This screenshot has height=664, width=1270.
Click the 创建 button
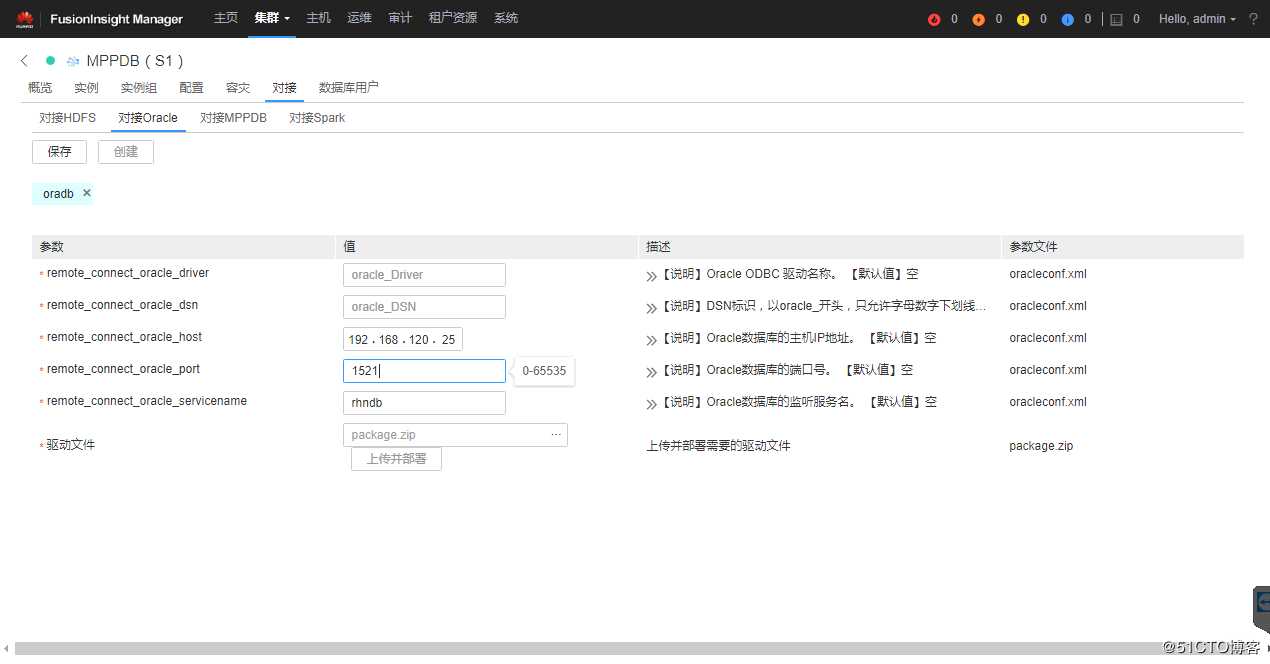click(x=126, y=152)
